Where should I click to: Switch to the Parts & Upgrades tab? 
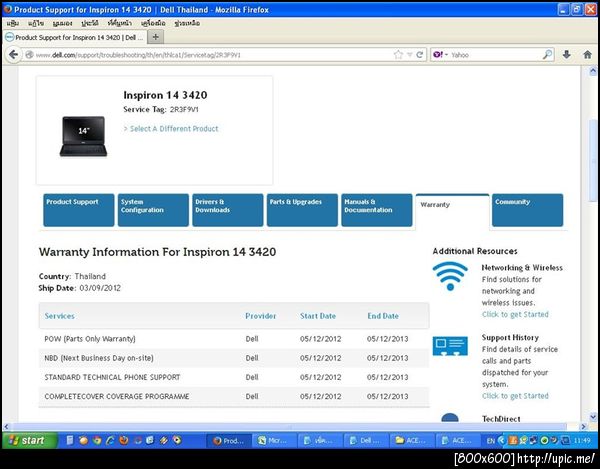pyautogui.click(x=302, y=210)
